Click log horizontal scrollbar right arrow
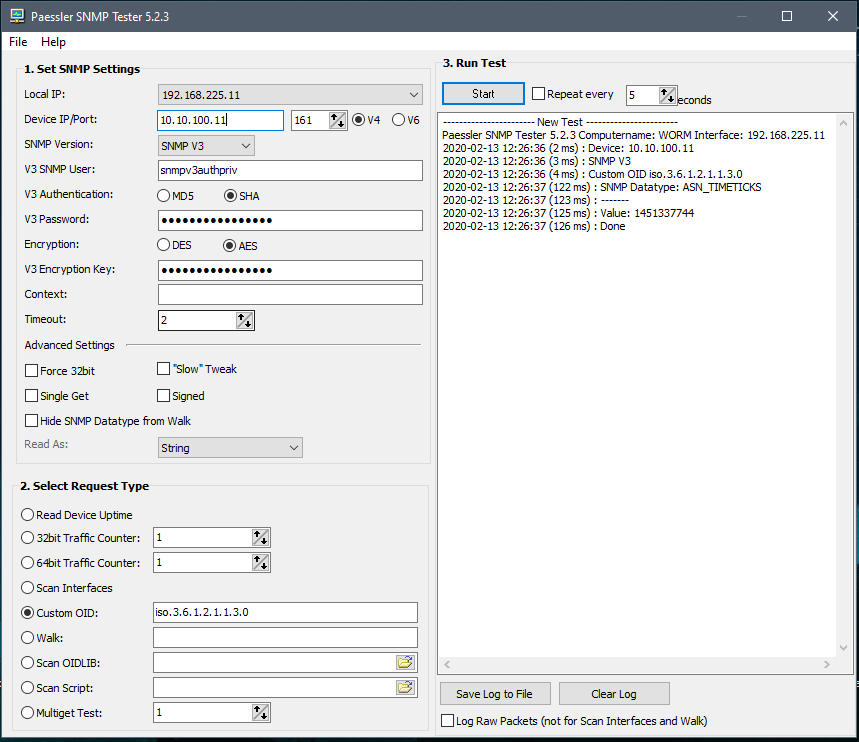Image resolution: width=859 pixels, height=742 pixels. click(x=827, y=664)
